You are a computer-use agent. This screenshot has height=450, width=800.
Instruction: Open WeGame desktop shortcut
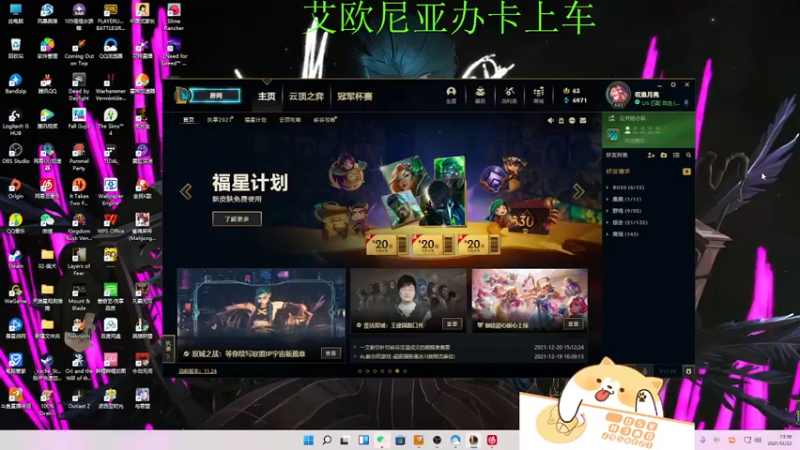point(16,293)
